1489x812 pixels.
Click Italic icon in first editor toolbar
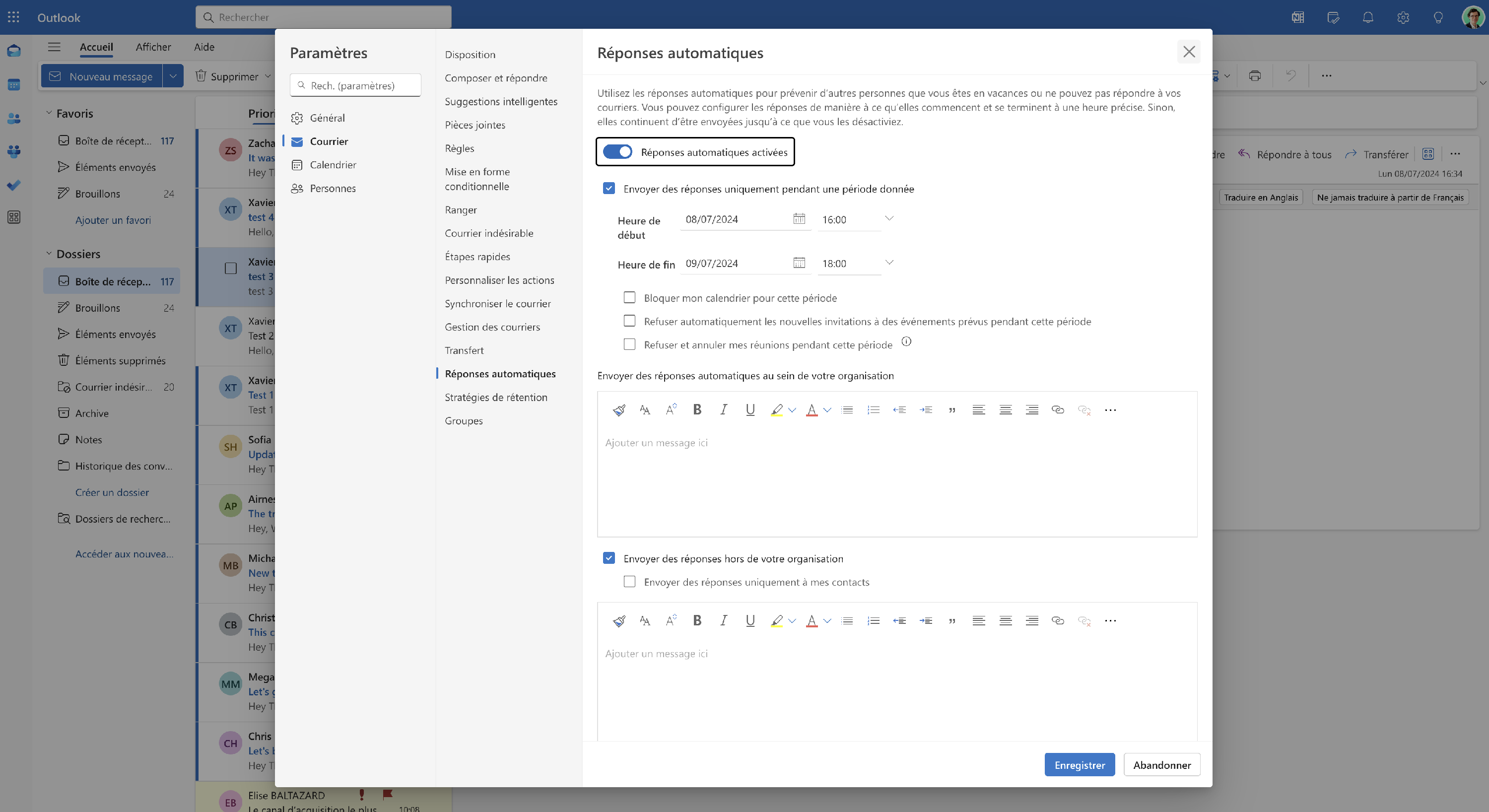[723, 410]
